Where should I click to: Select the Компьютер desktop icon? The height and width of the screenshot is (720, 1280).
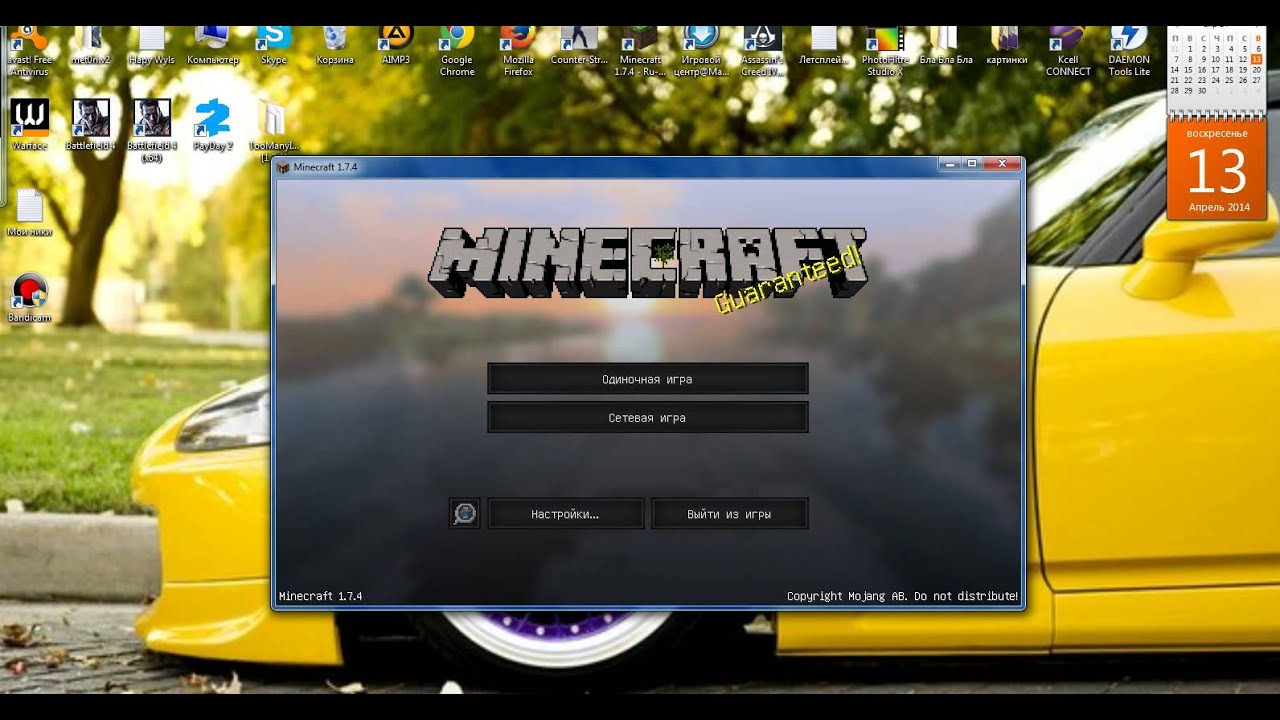pyautogui.click(x=212, y=46)
